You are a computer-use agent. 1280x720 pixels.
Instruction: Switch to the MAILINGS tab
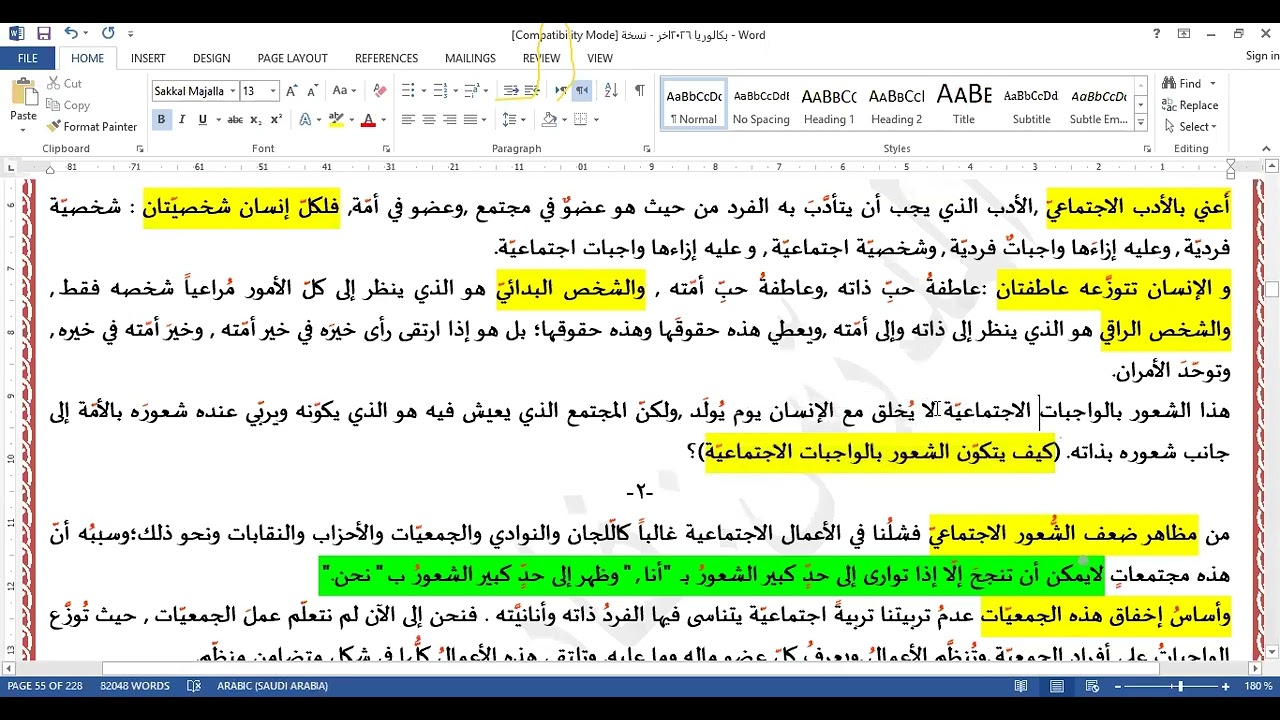click(470, 59)
